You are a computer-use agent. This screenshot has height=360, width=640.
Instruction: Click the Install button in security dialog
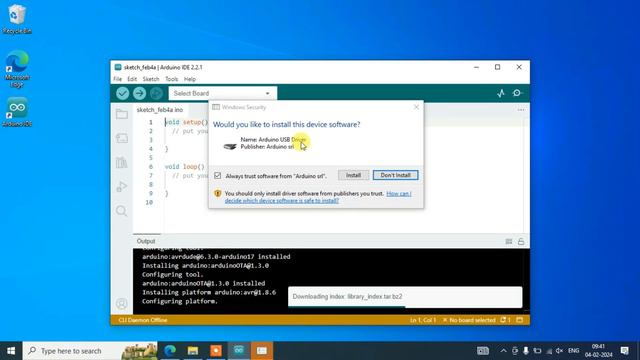pyautogui.click(x=353, y=175)
